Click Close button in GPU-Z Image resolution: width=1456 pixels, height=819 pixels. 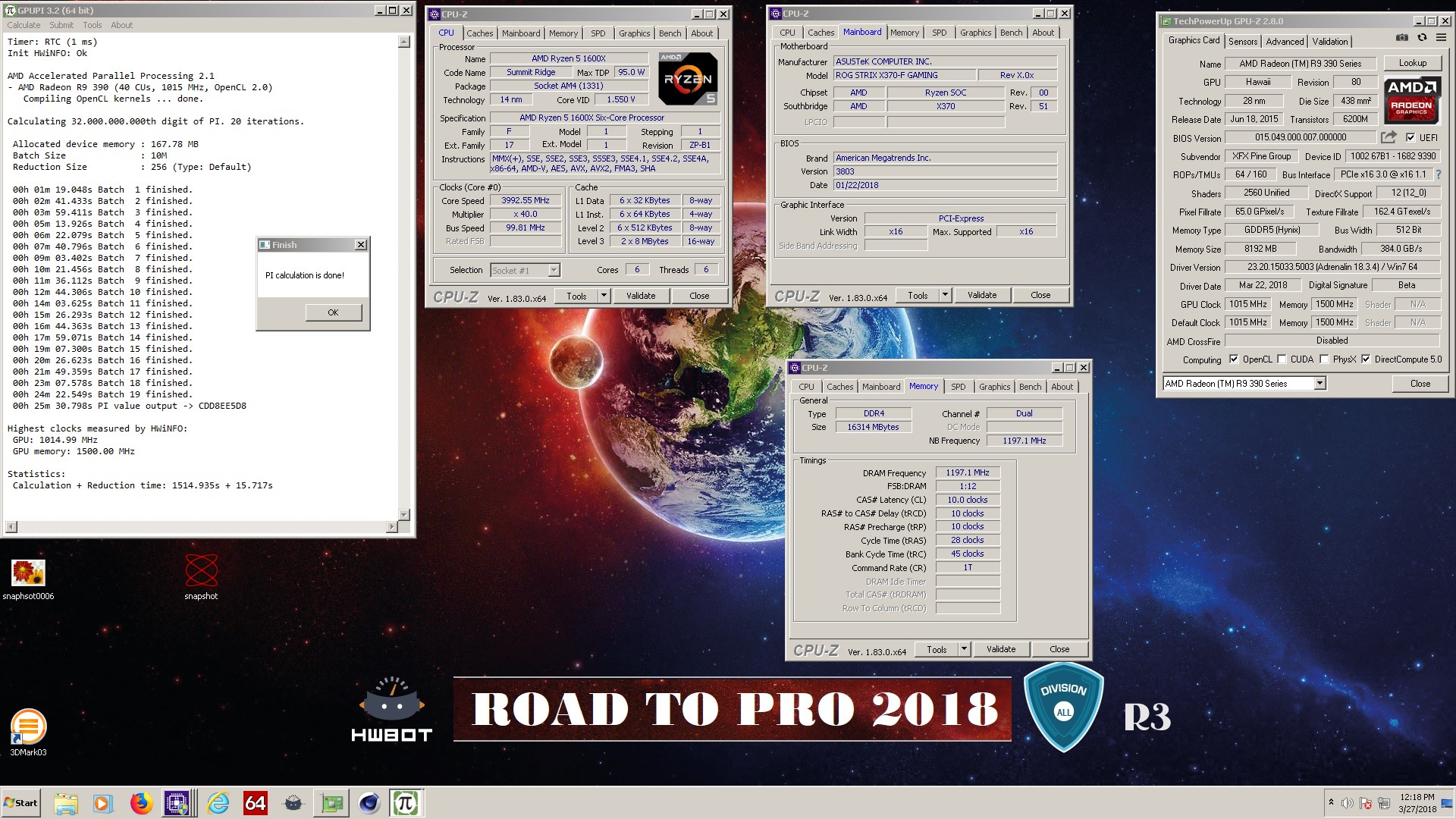click(1420, 384)
